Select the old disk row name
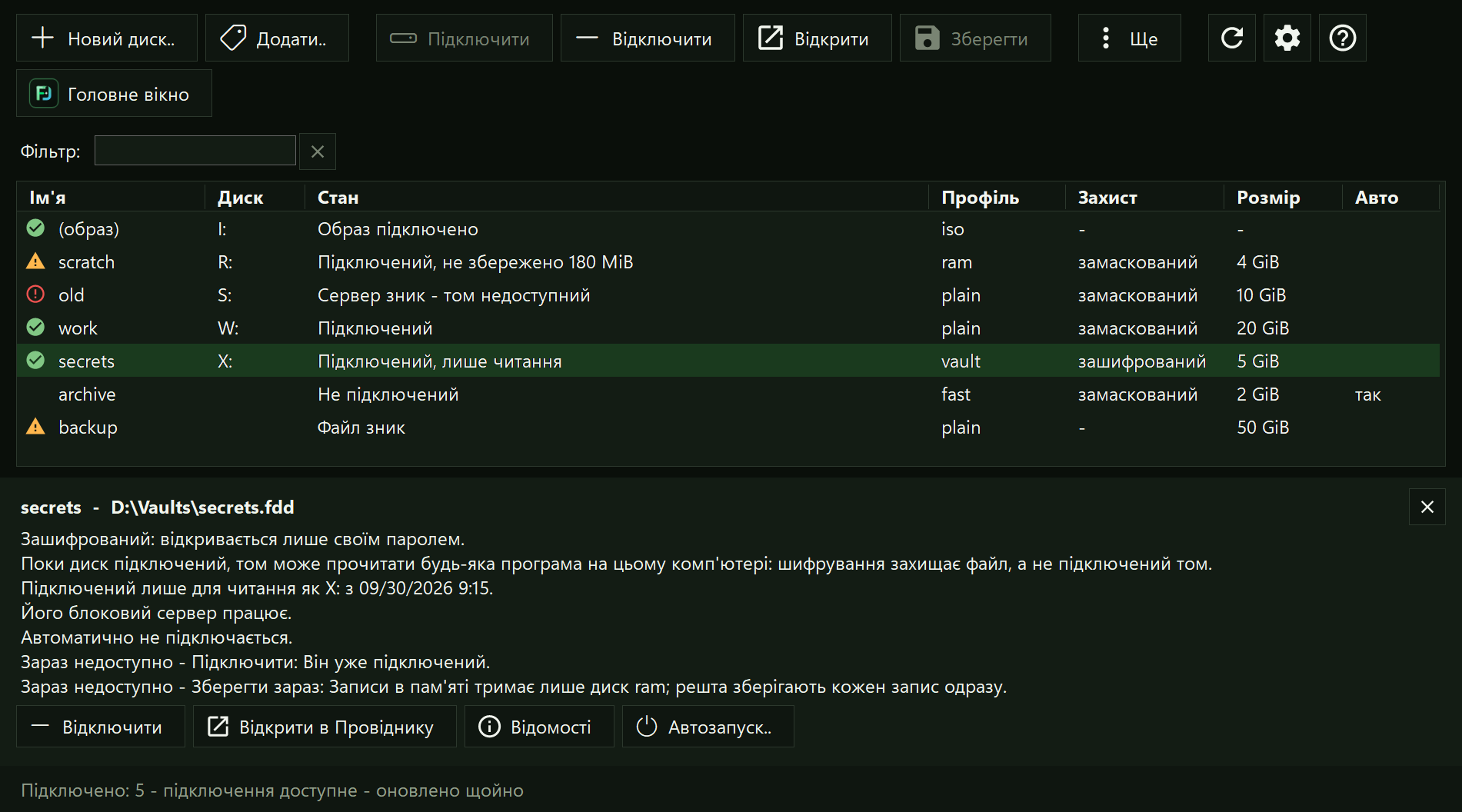The image size is (1462, 812). (72, 295)
